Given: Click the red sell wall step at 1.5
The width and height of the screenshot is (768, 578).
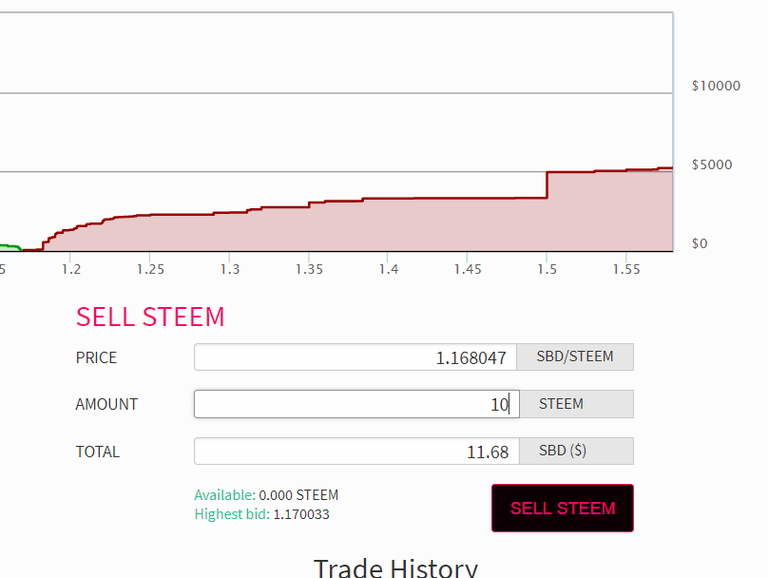Looking at the screenshot, I should coord(547,185).
